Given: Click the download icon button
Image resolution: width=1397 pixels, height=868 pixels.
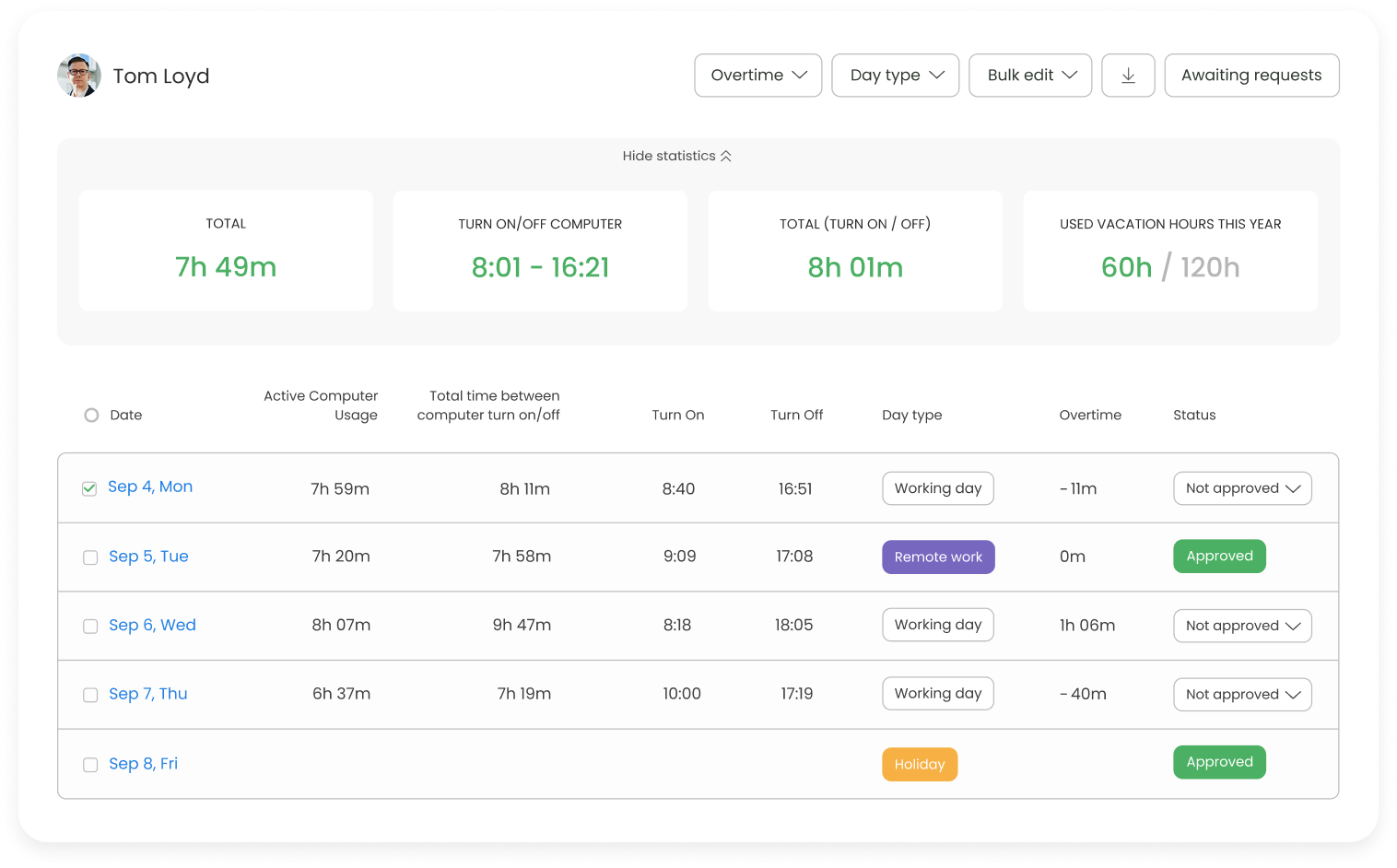Looking at the screenshot, I should [x=1128, y=76].
